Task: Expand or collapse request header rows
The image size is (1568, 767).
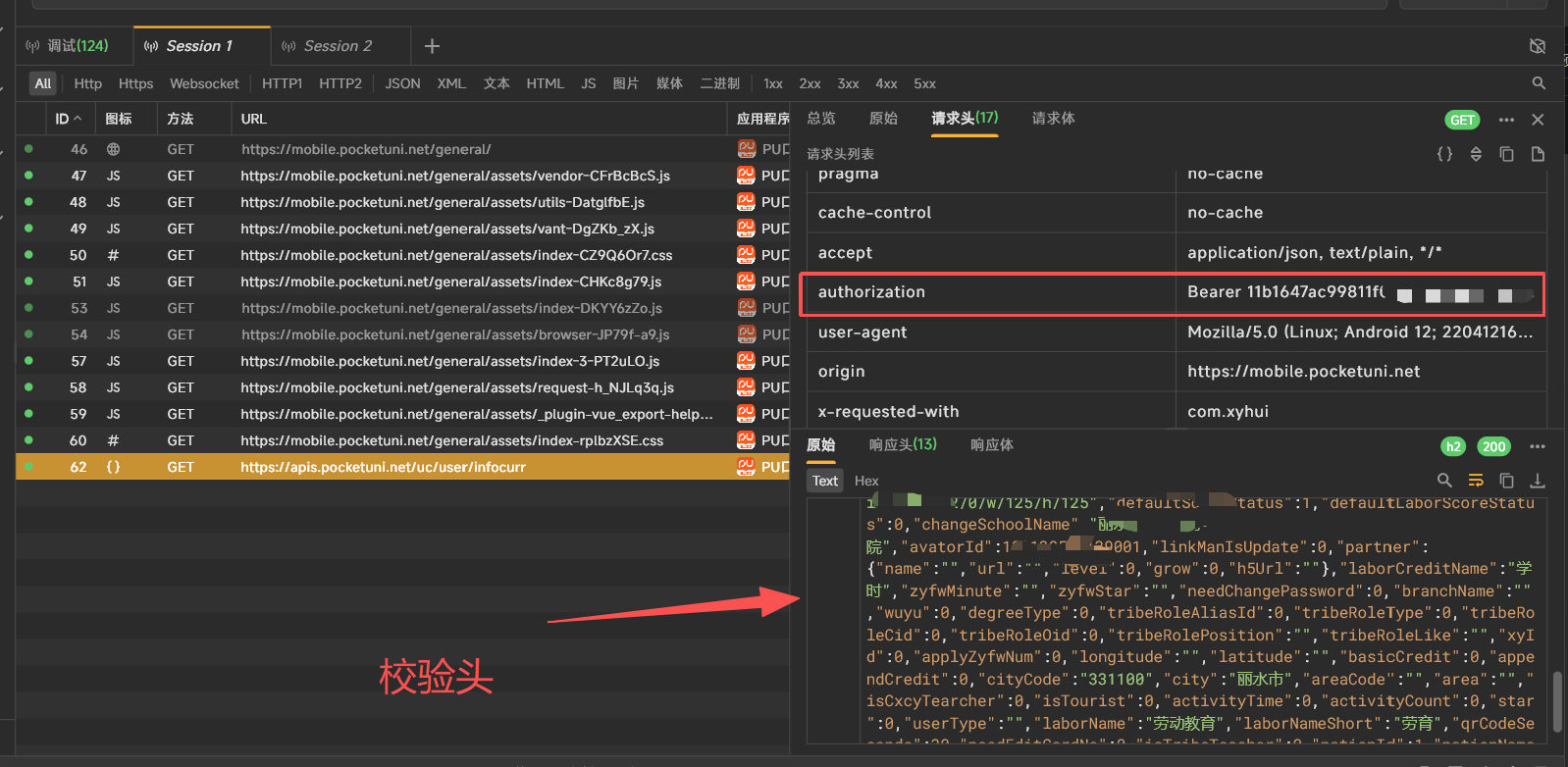Action: pos(1476,154)
